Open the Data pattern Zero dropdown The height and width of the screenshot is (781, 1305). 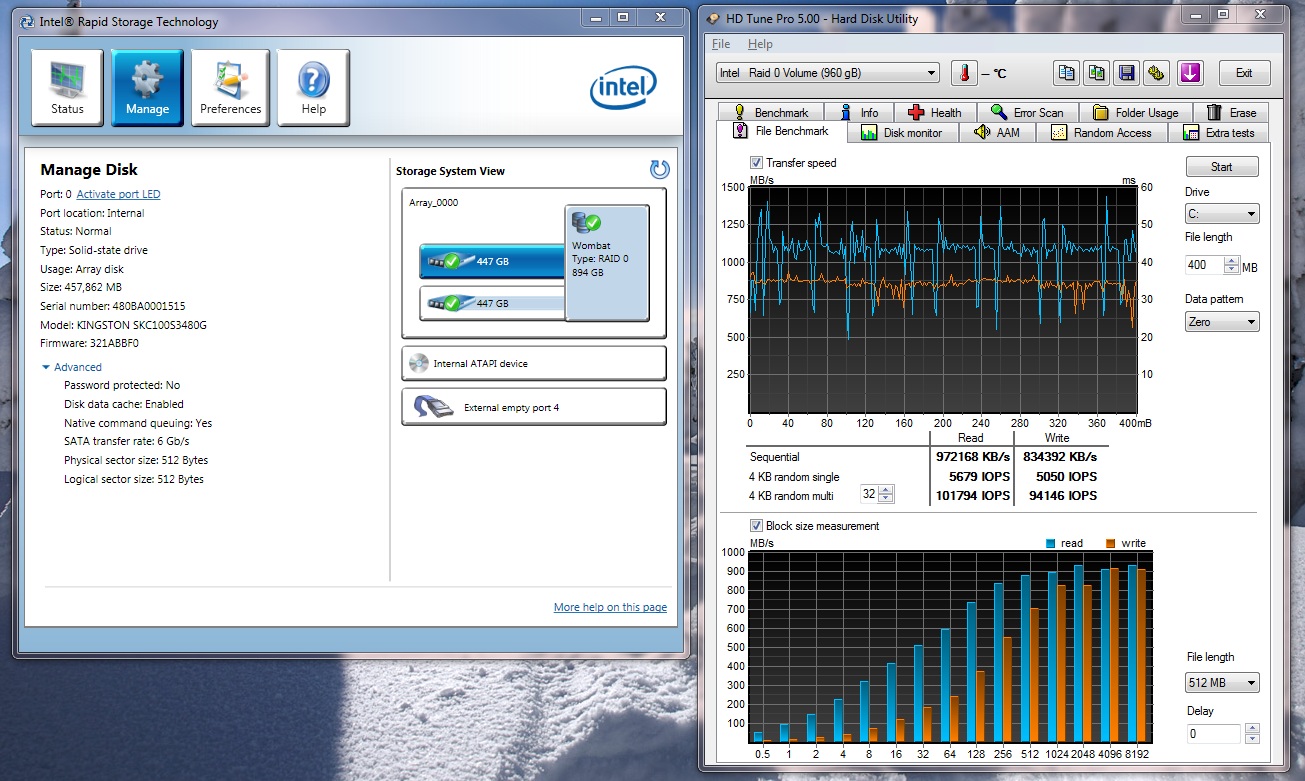1222,322
